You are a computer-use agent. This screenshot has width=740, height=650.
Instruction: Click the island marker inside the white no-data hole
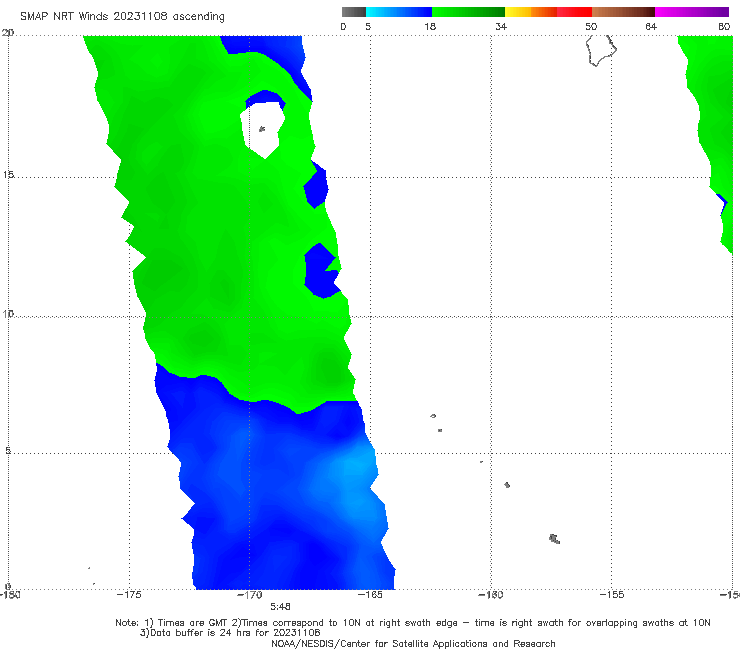262,129
